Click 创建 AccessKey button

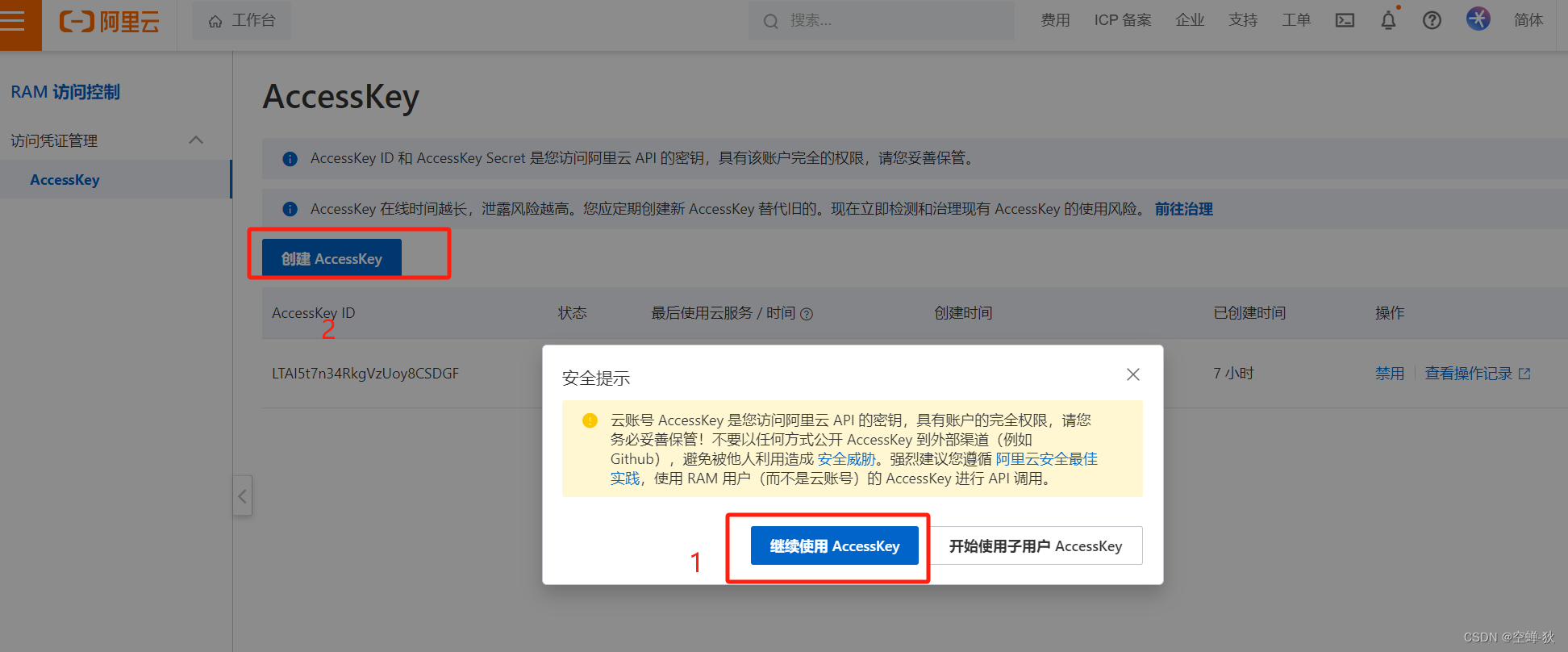point(332,257)
